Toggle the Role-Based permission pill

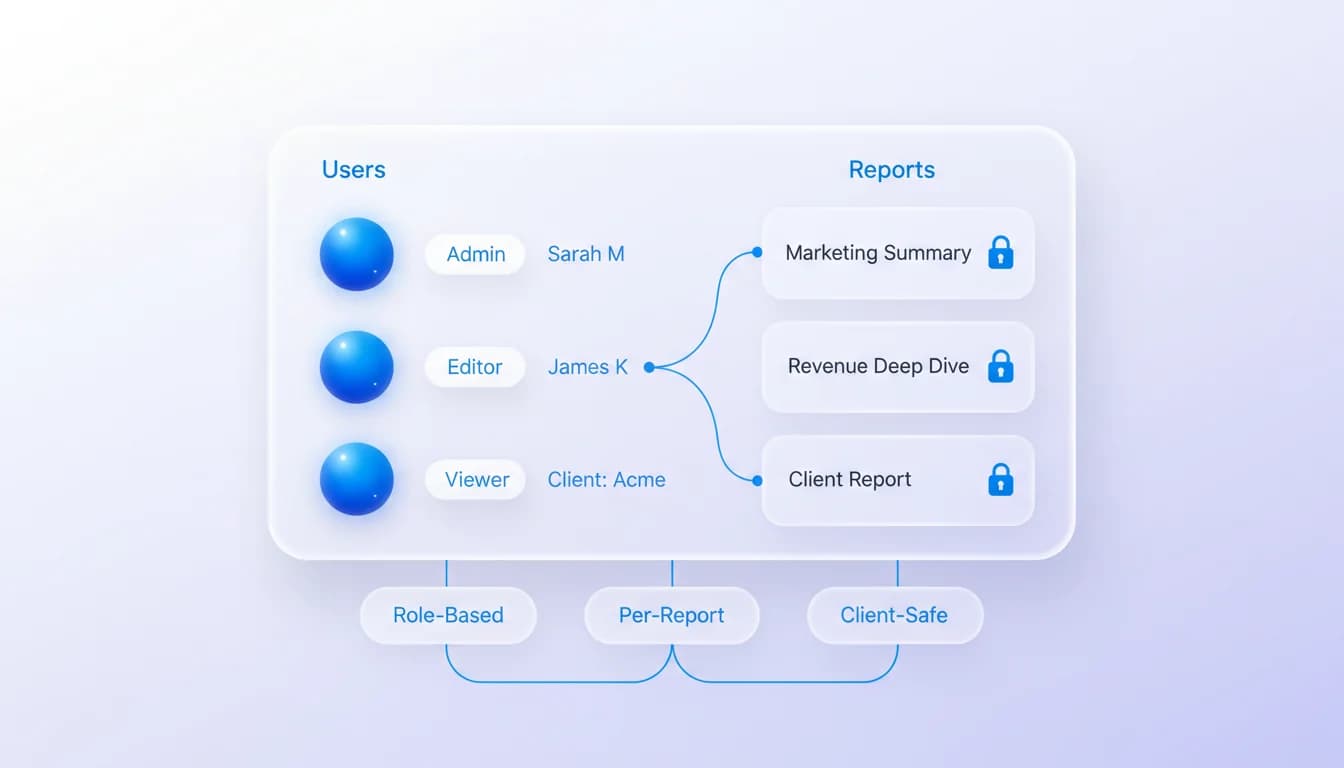tap(448, 616)
